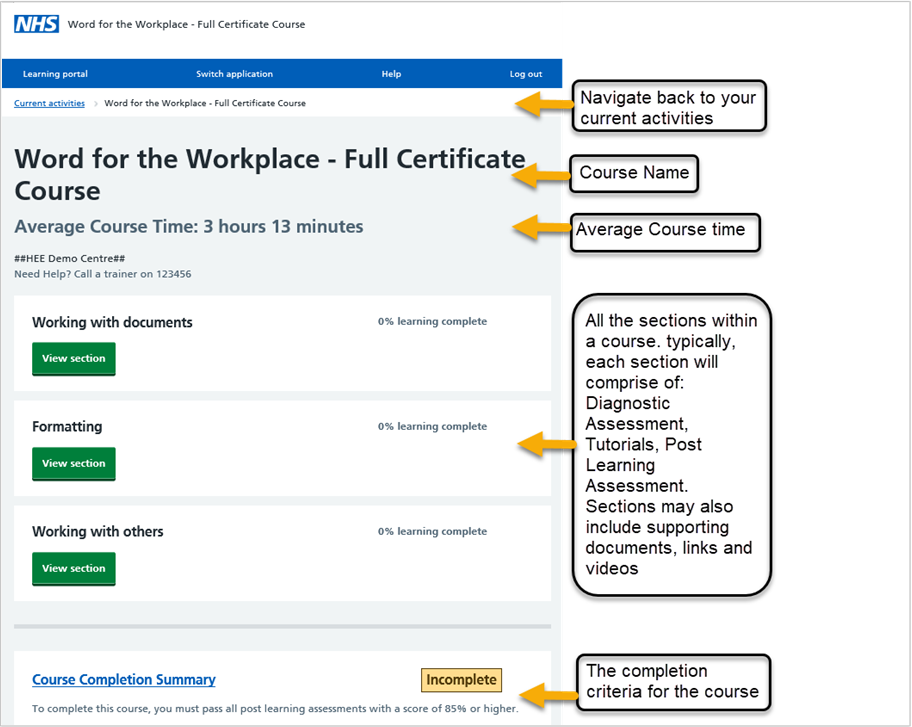Click the Working with others heading
The width and height of the screenshot is (912, 727).
(x=98, y=532)
